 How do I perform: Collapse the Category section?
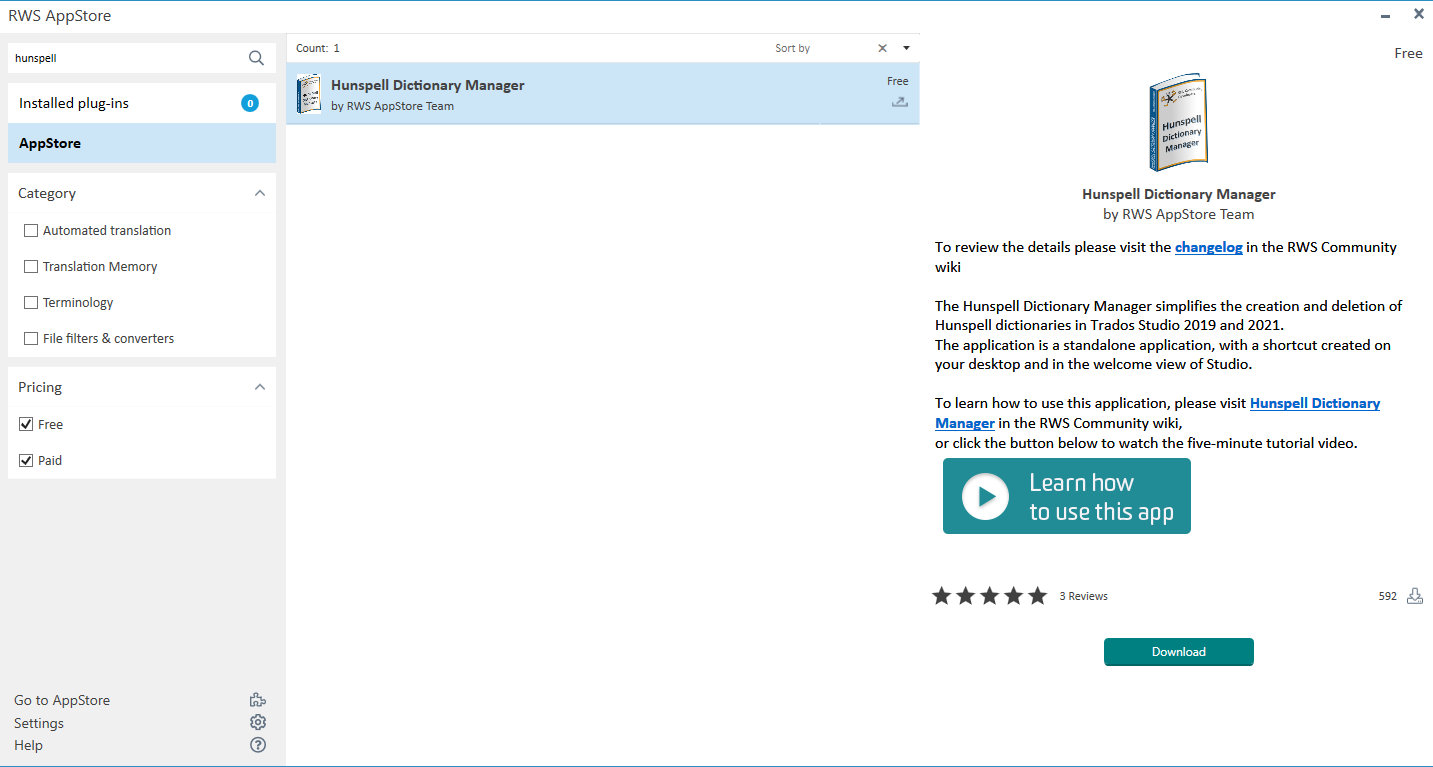260,193
